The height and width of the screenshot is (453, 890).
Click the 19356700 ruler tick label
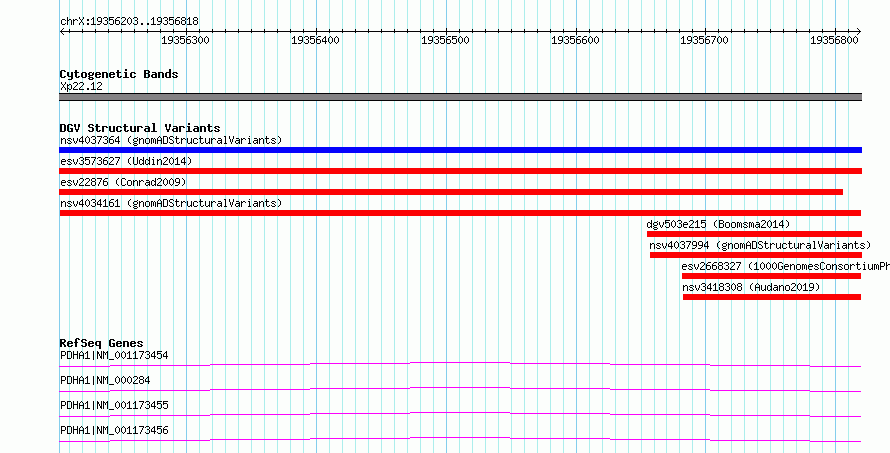click(x=704, y=40)
